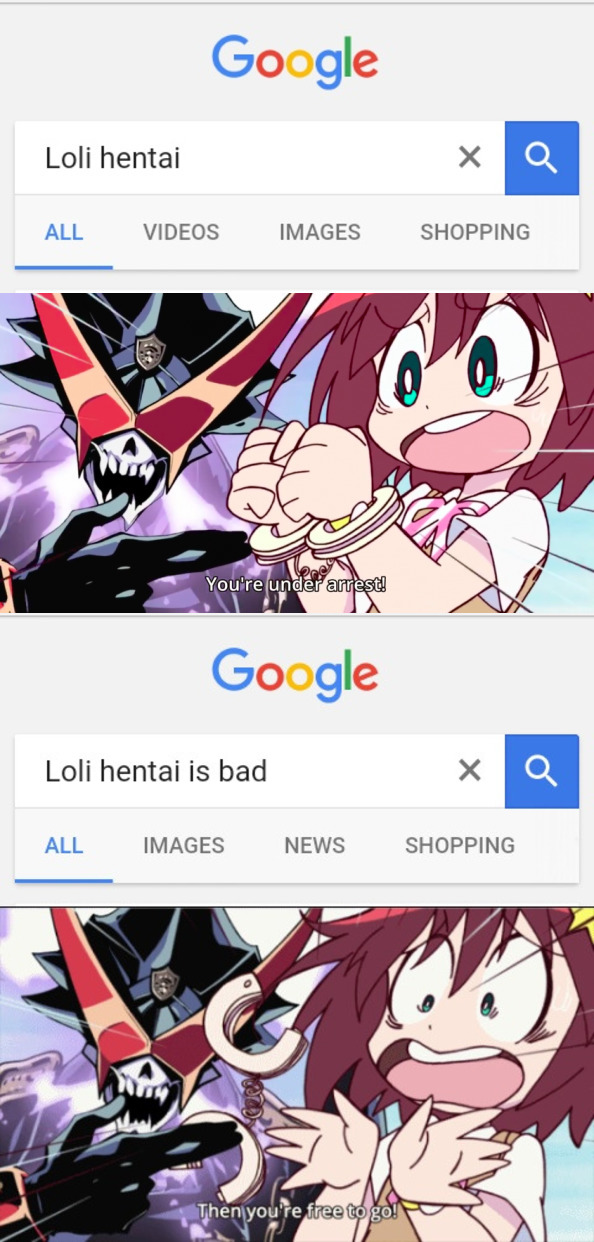Click the anime frame showing handcuffed fists
The width and height of the screenshot is (594, 1242).
(297, 453)
